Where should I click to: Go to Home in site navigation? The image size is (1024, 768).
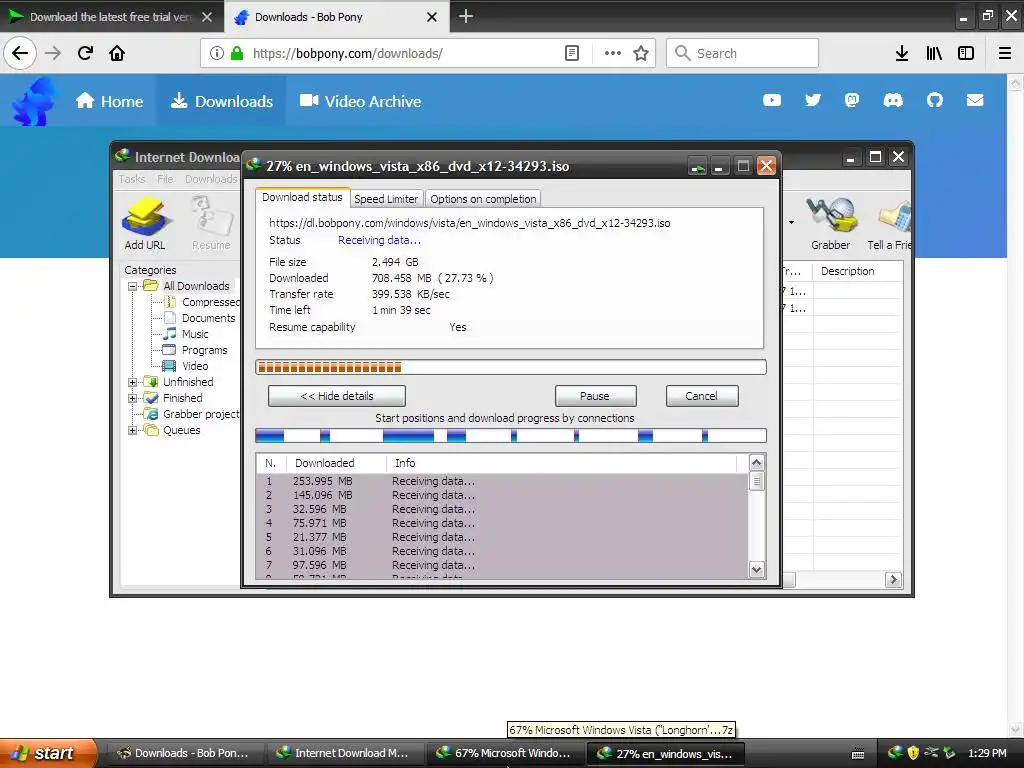[110, 101]
